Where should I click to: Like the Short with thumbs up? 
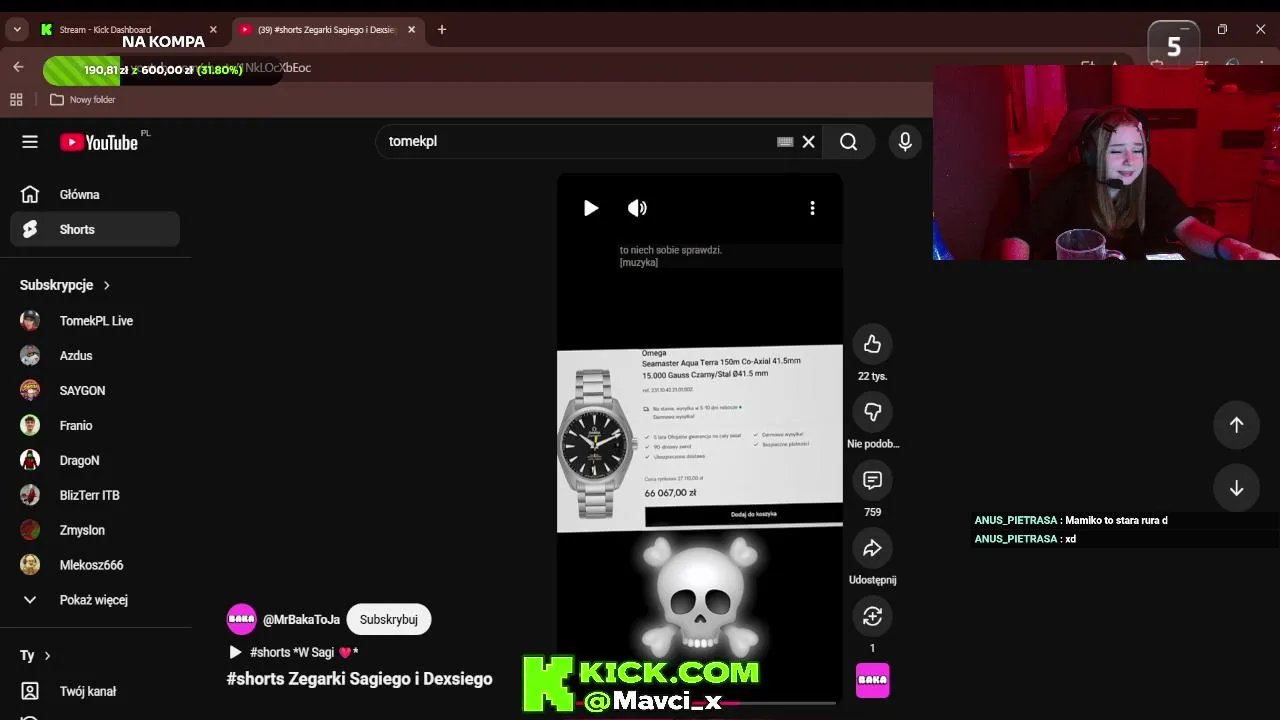coord(872,344)
